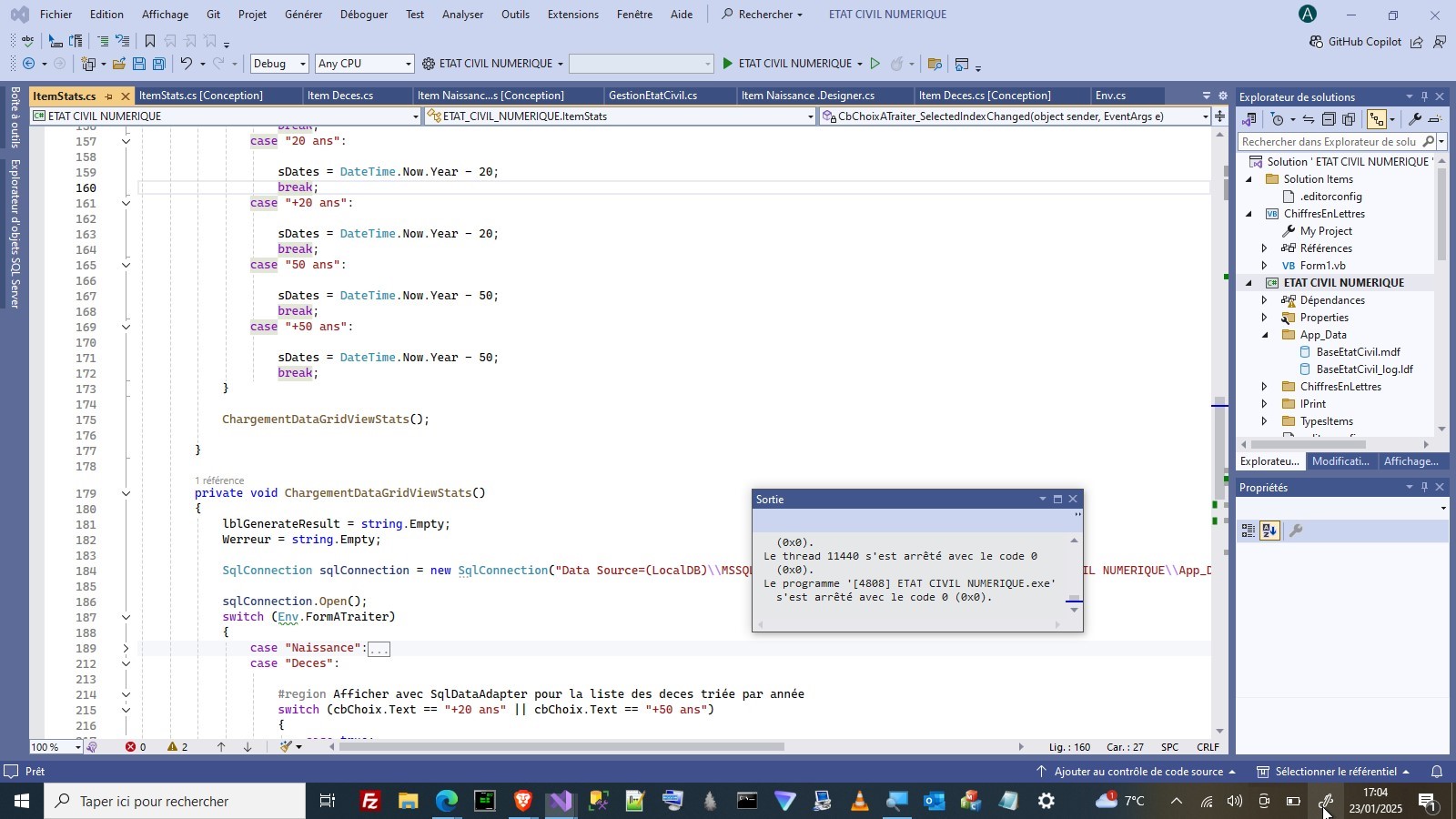Click the Uncomment selection toolbar icon
This screenshot has height=819, width=1456.
pos(123,41)
